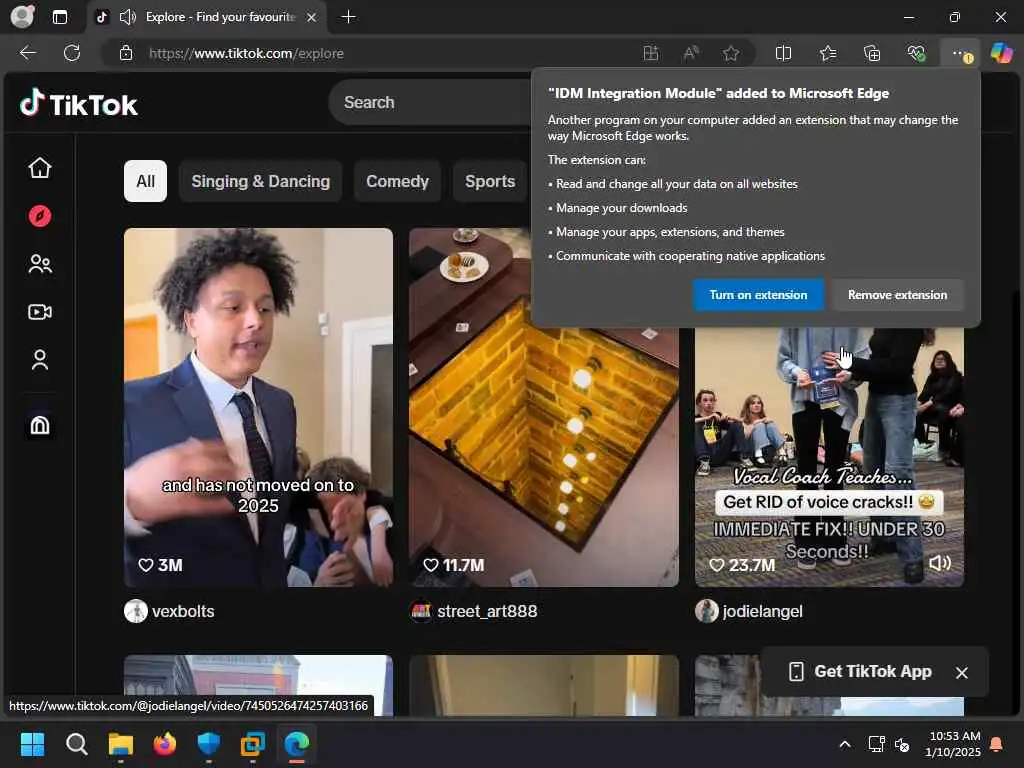This screenshot has height=768, width=1024.
Task: Select the All category tab
Action: pyautogui.click(x=146, y=181)
